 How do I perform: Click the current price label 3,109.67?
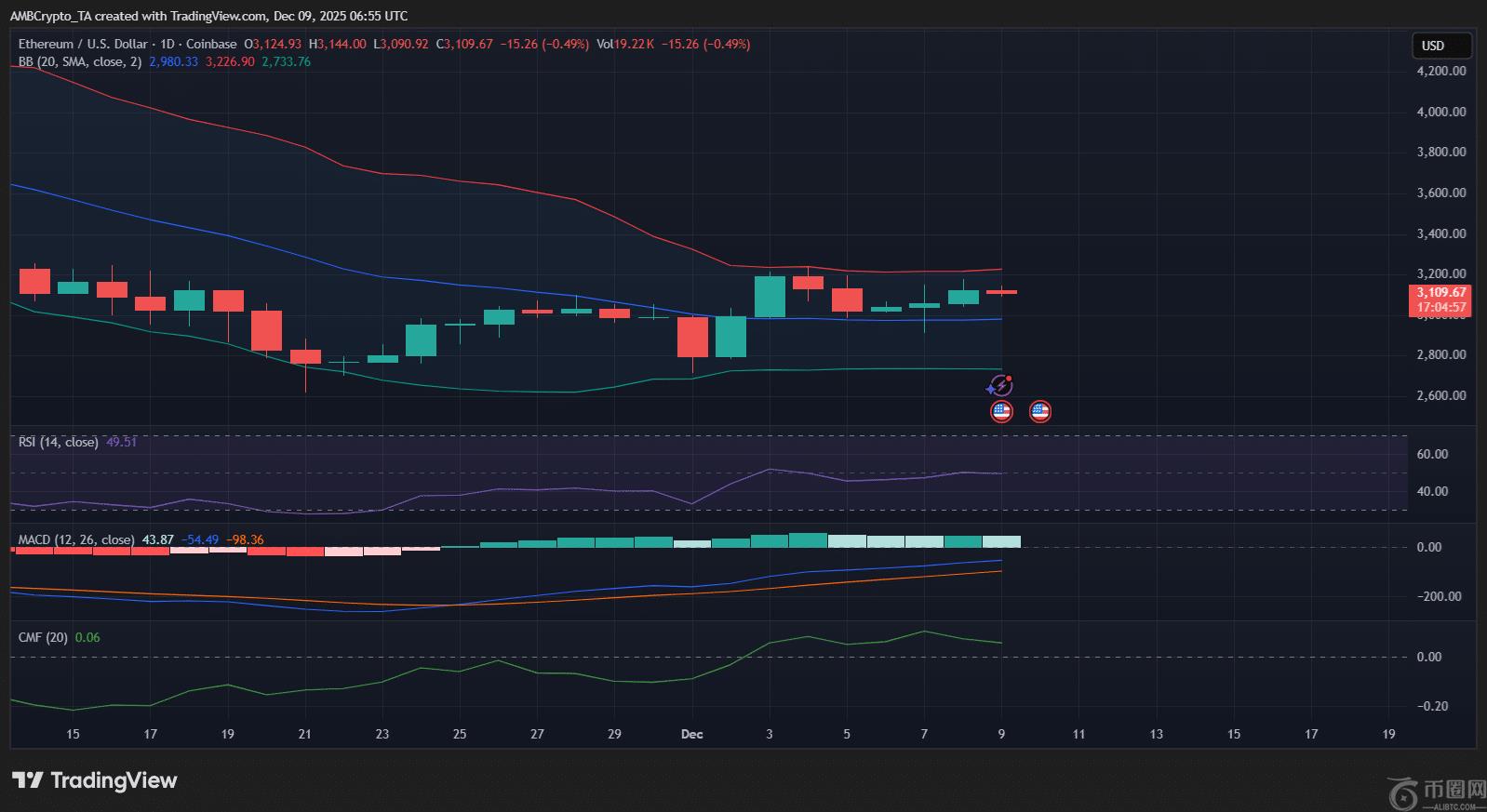tap(1440, 292)
